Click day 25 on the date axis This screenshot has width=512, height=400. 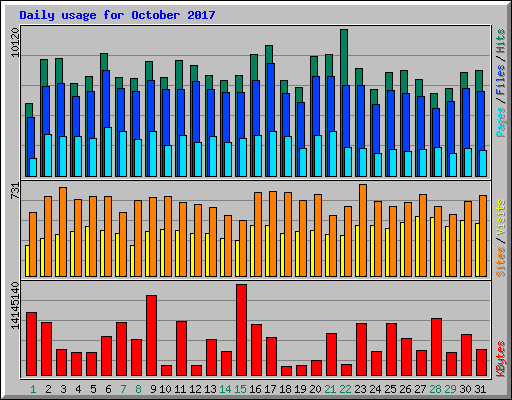(x=390, y=389)
